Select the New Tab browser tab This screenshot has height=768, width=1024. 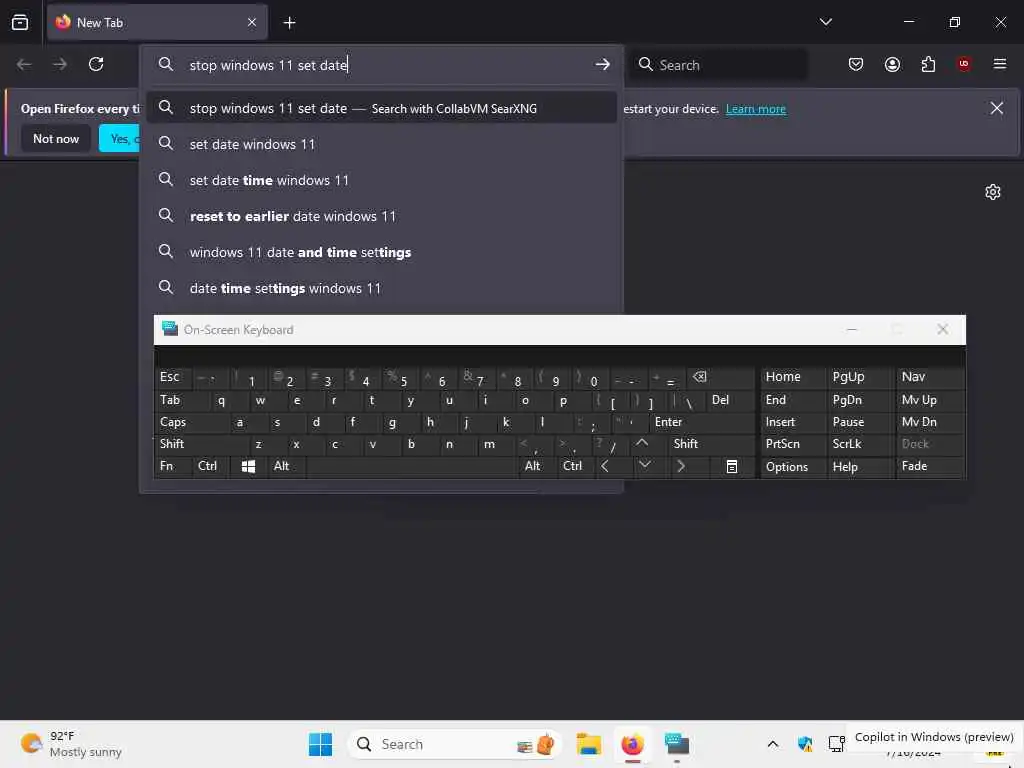pos(157,22)
